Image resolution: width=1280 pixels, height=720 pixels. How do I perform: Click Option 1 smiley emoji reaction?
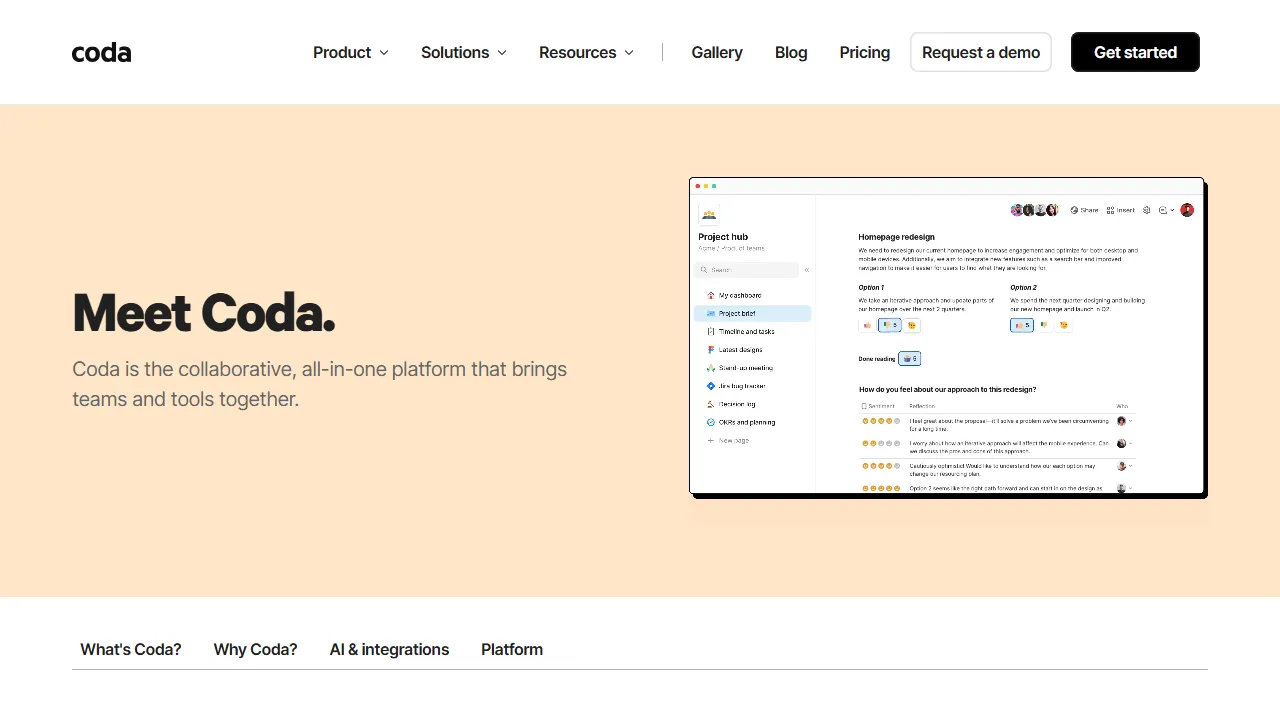pos(912,325)
